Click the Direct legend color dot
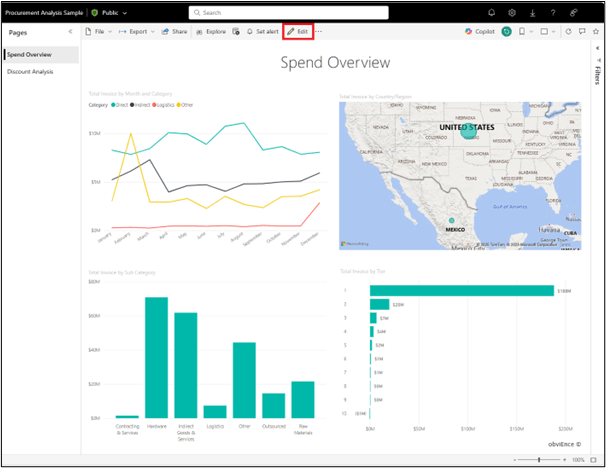The width and height of the screenshot is (606, 468). [x=113, y=105]
